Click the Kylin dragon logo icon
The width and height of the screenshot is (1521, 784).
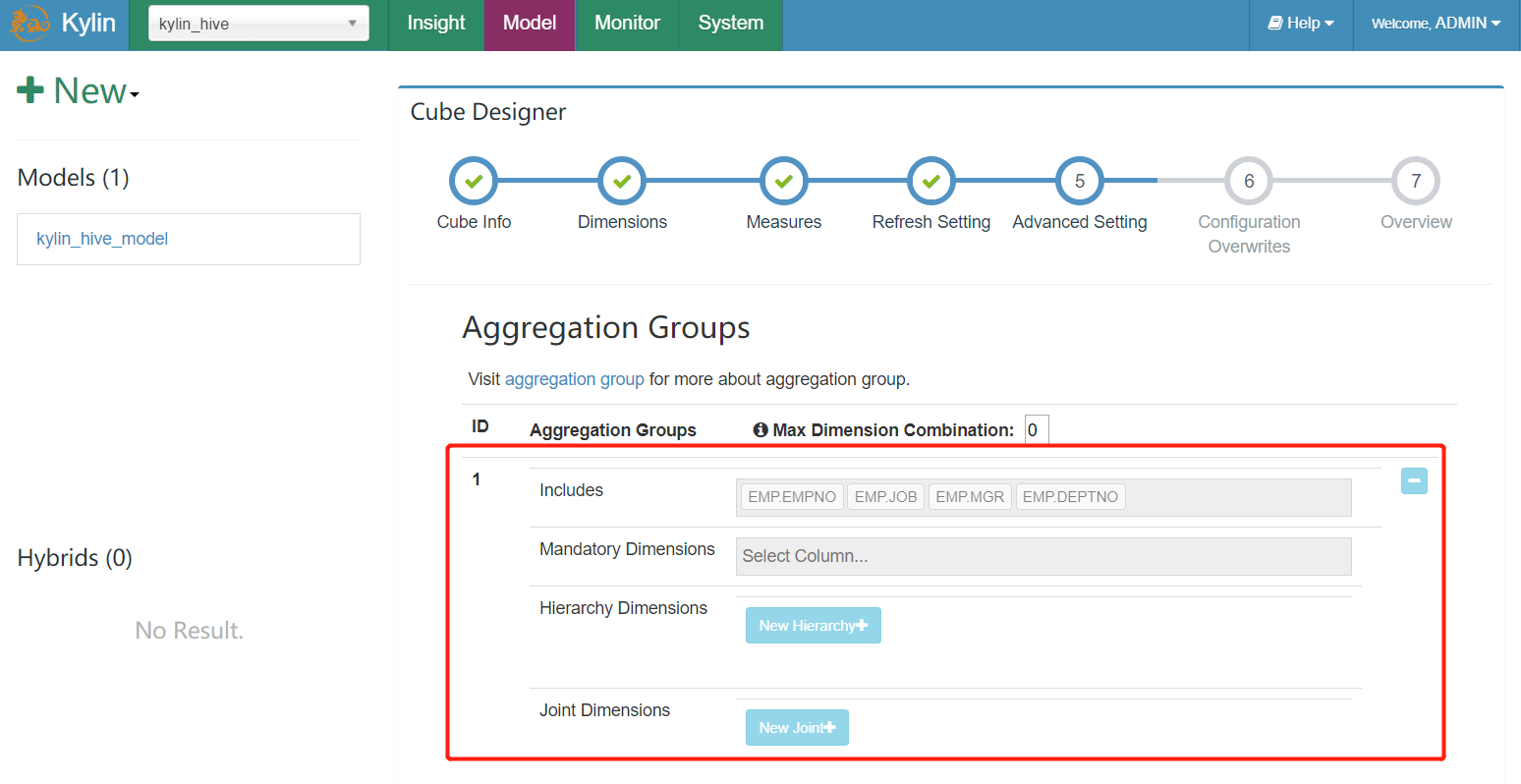pos(28,24)
